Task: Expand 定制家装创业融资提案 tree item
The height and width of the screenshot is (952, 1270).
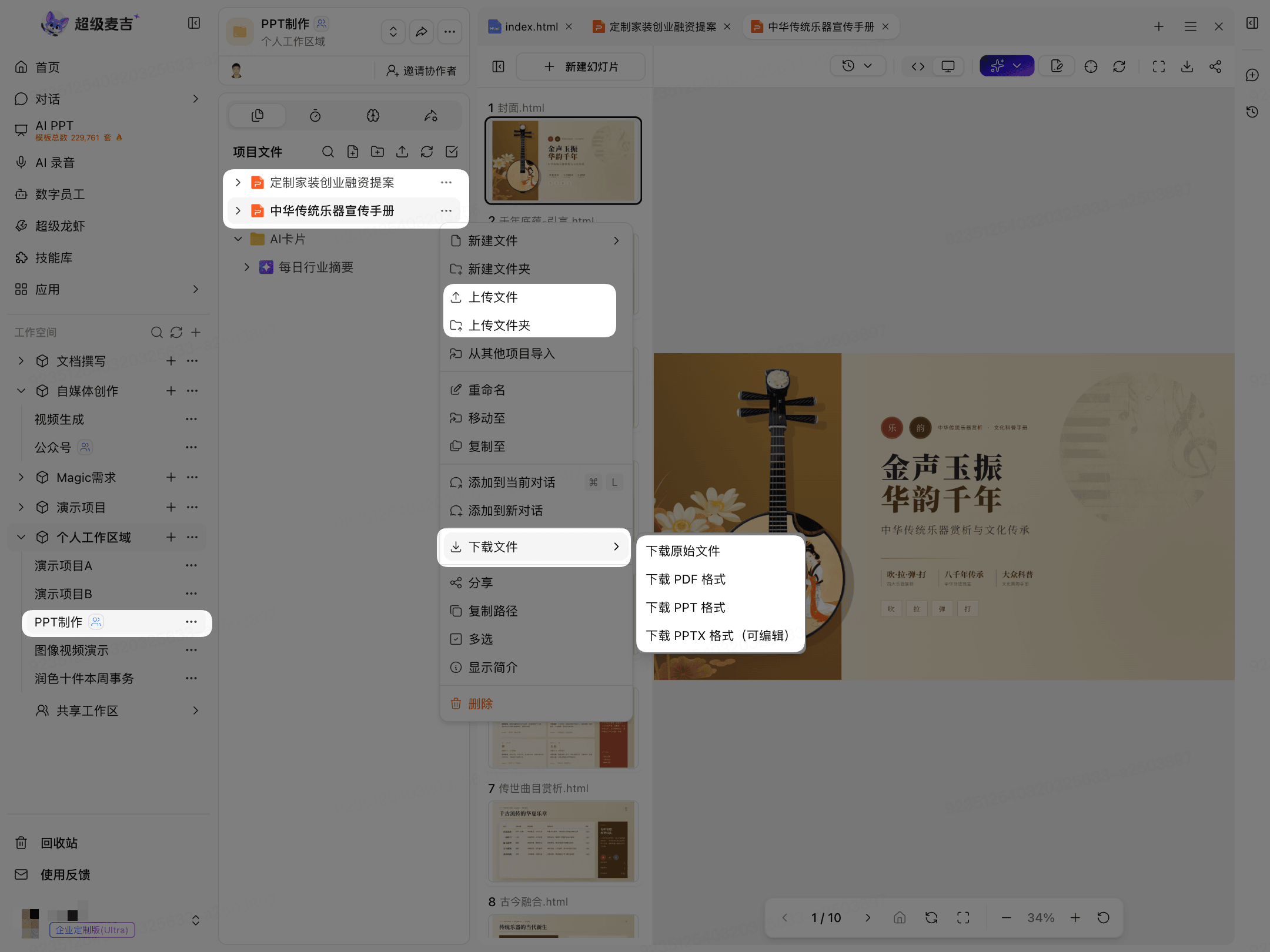Action: tap(238, 183)
